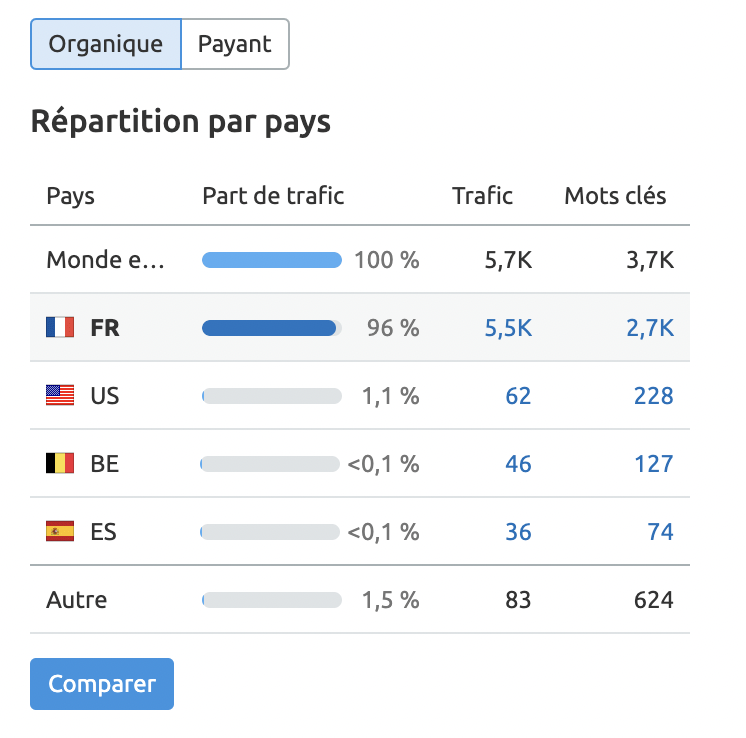Click the FR traffic share bar
746x738 pixels.
pyautogui.click(x=272, y=328)
